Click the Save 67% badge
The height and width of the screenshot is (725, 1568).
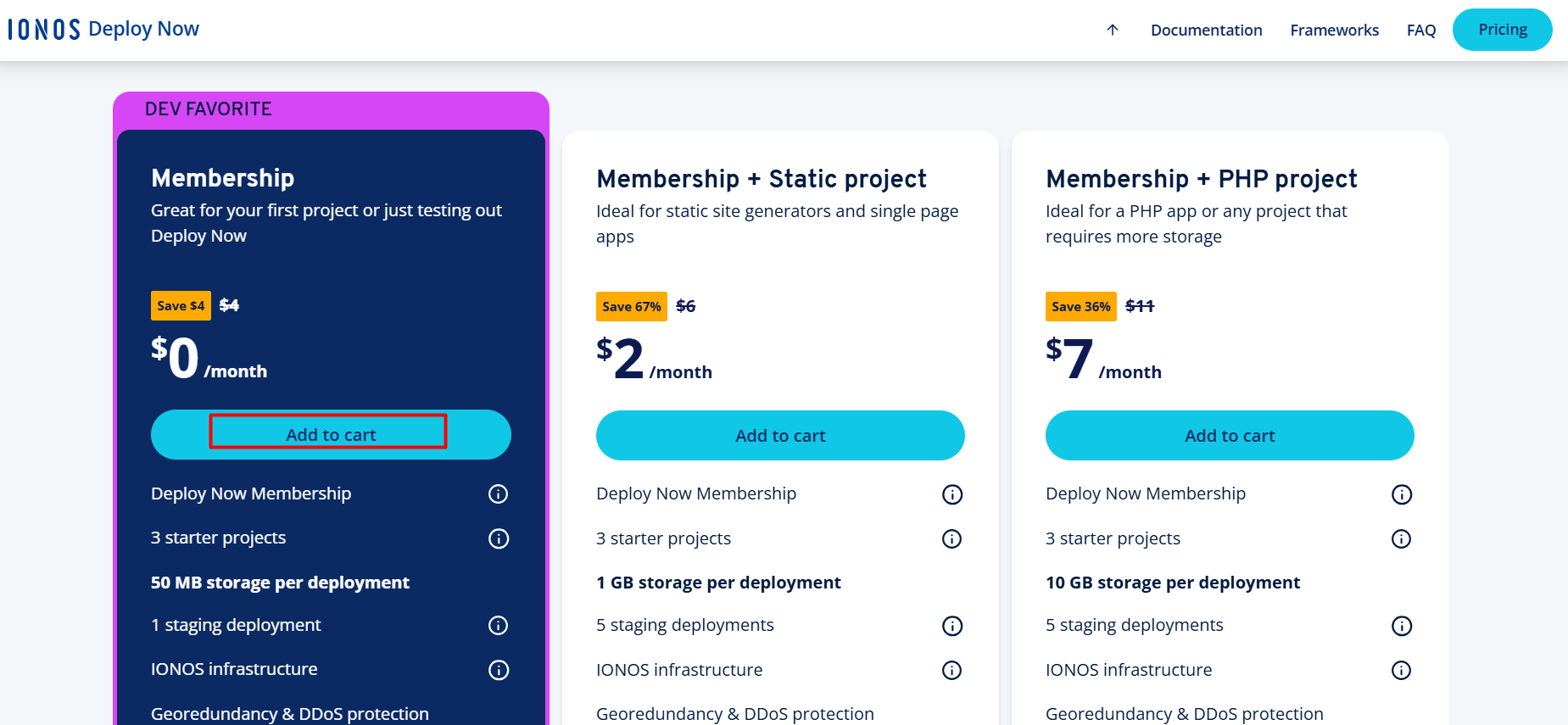632,306
